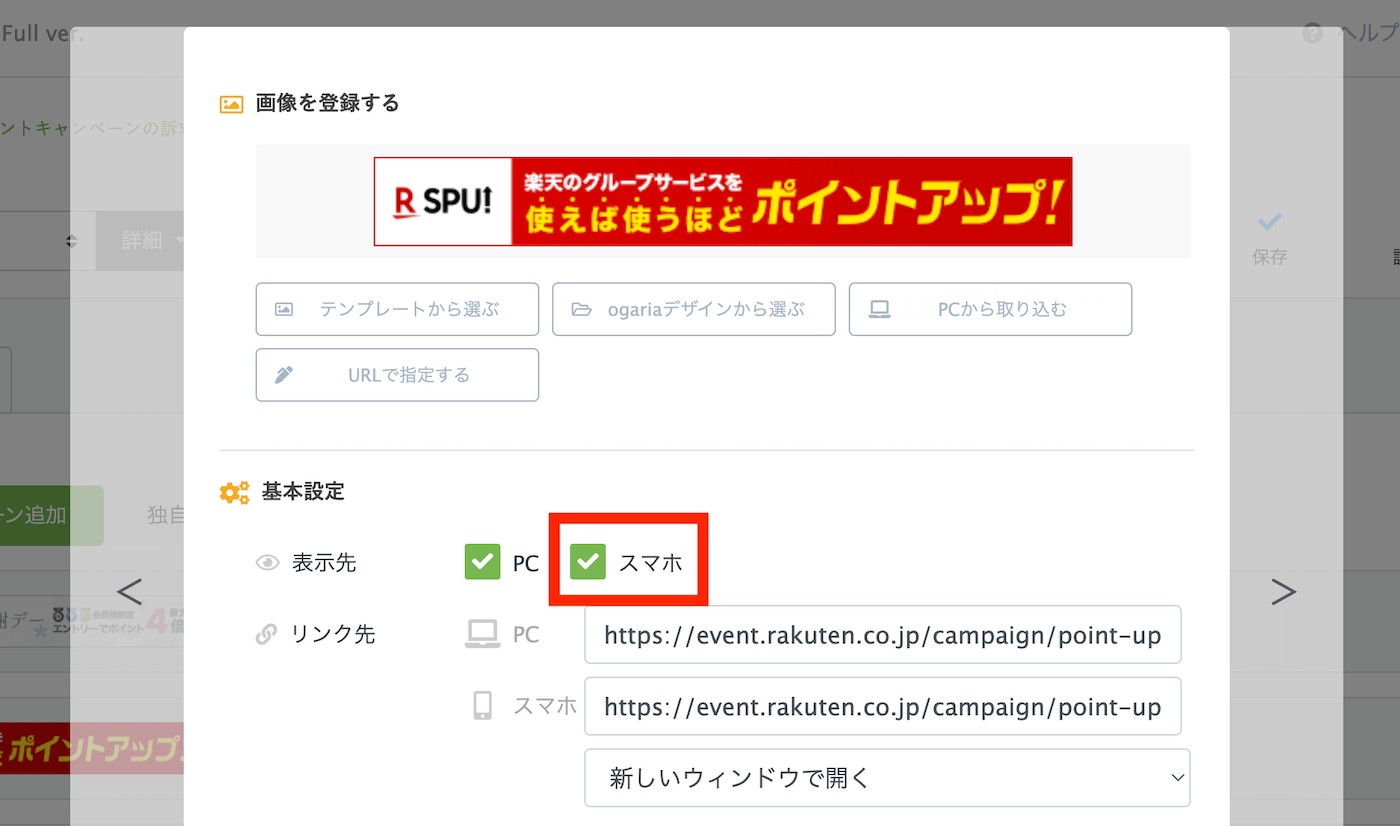Click the eye icon beside 表示先

point(267,563)
